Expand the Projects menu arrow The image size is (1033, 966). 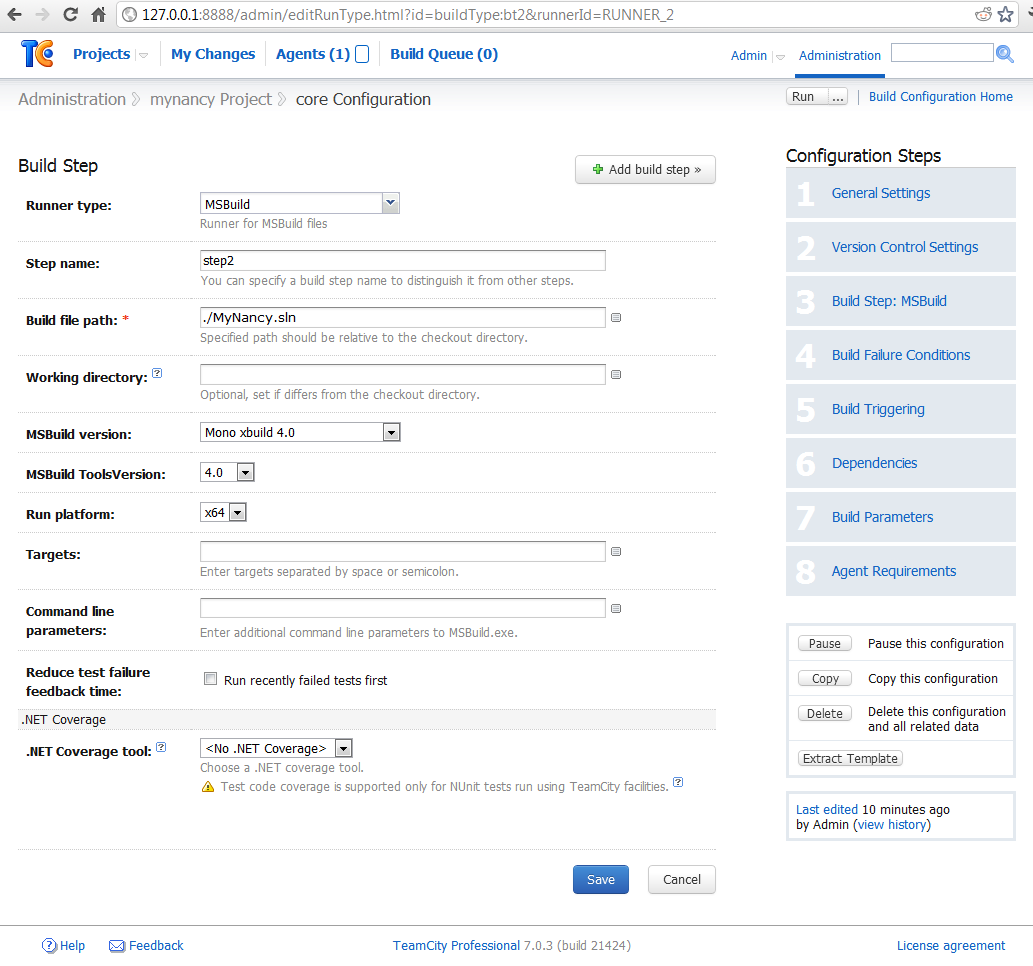click(x=143, y=55)
